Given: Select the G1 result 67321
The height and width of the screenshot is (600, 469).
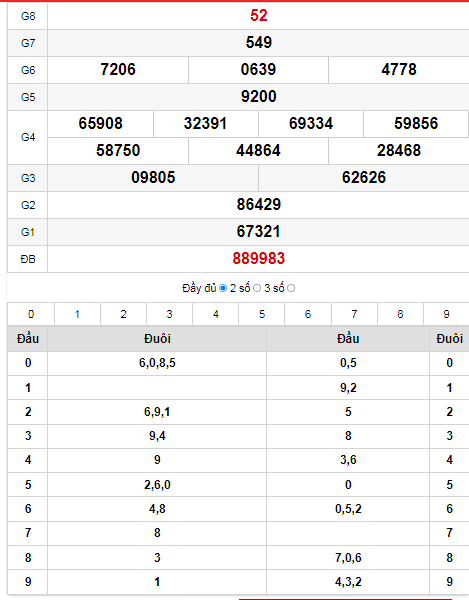Looking at the screenshot, I should click(x=259, y=232).
